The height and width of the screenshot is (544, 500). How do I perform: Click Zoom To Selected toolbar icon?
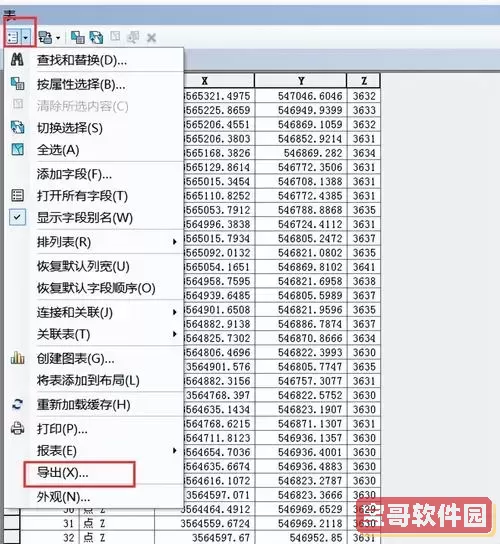pos(133,37)
